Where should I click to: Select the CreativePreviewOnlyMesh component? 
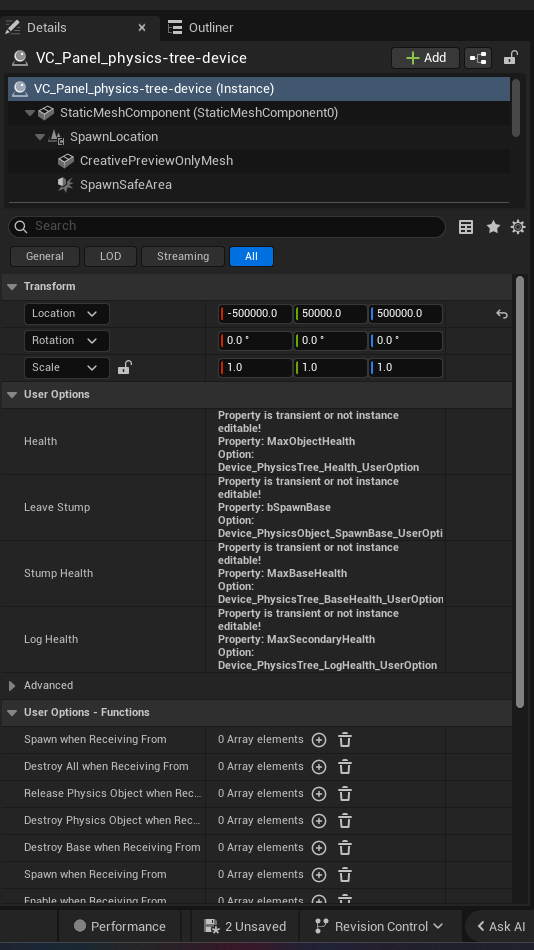click(x=156, y=161)
